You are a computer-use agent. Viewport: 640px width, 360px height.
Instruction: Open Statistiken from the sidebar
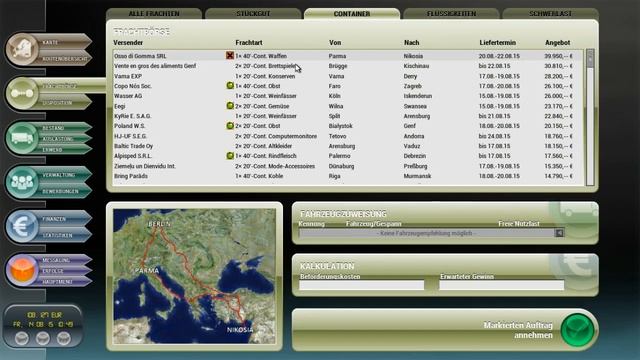64,235
